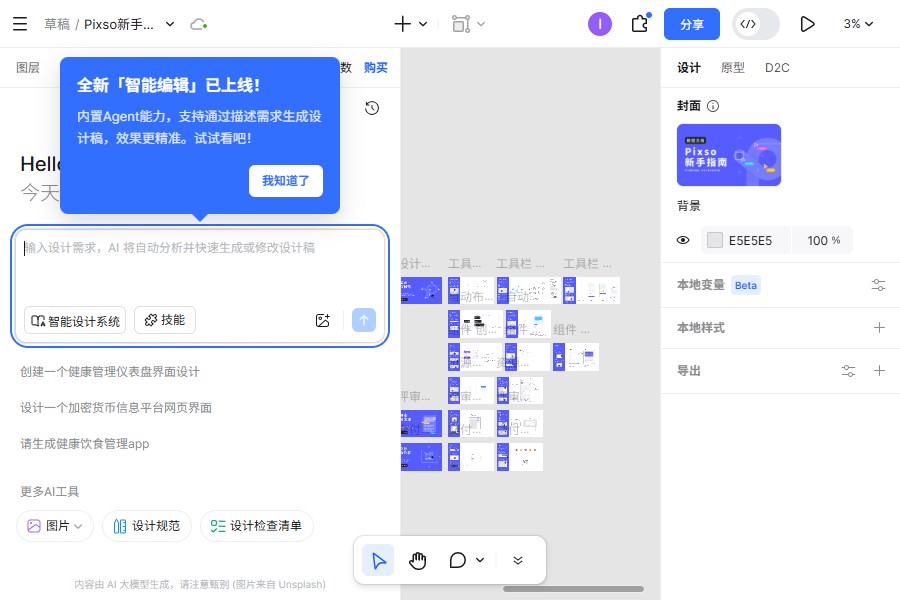Select the frame tool icon

(461, 24)
